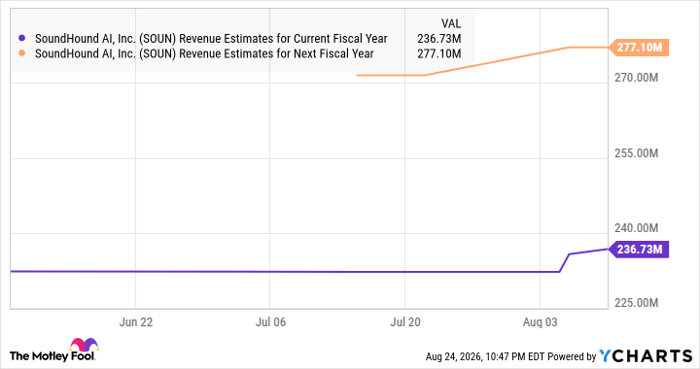Click the VAL column header
Viewport: 700px width, 369px height.
point(451,24)
